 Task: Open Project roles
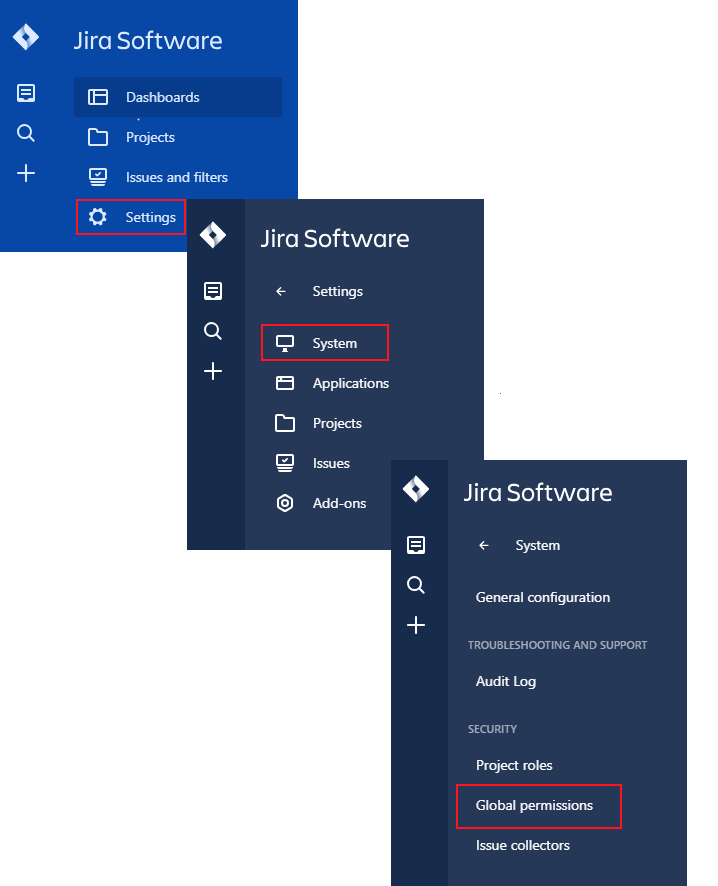514,765
